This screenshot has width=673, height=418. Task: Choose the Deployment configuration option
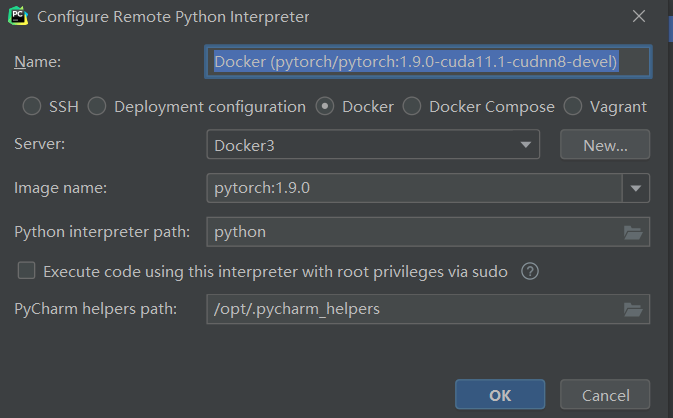(97, 106)
